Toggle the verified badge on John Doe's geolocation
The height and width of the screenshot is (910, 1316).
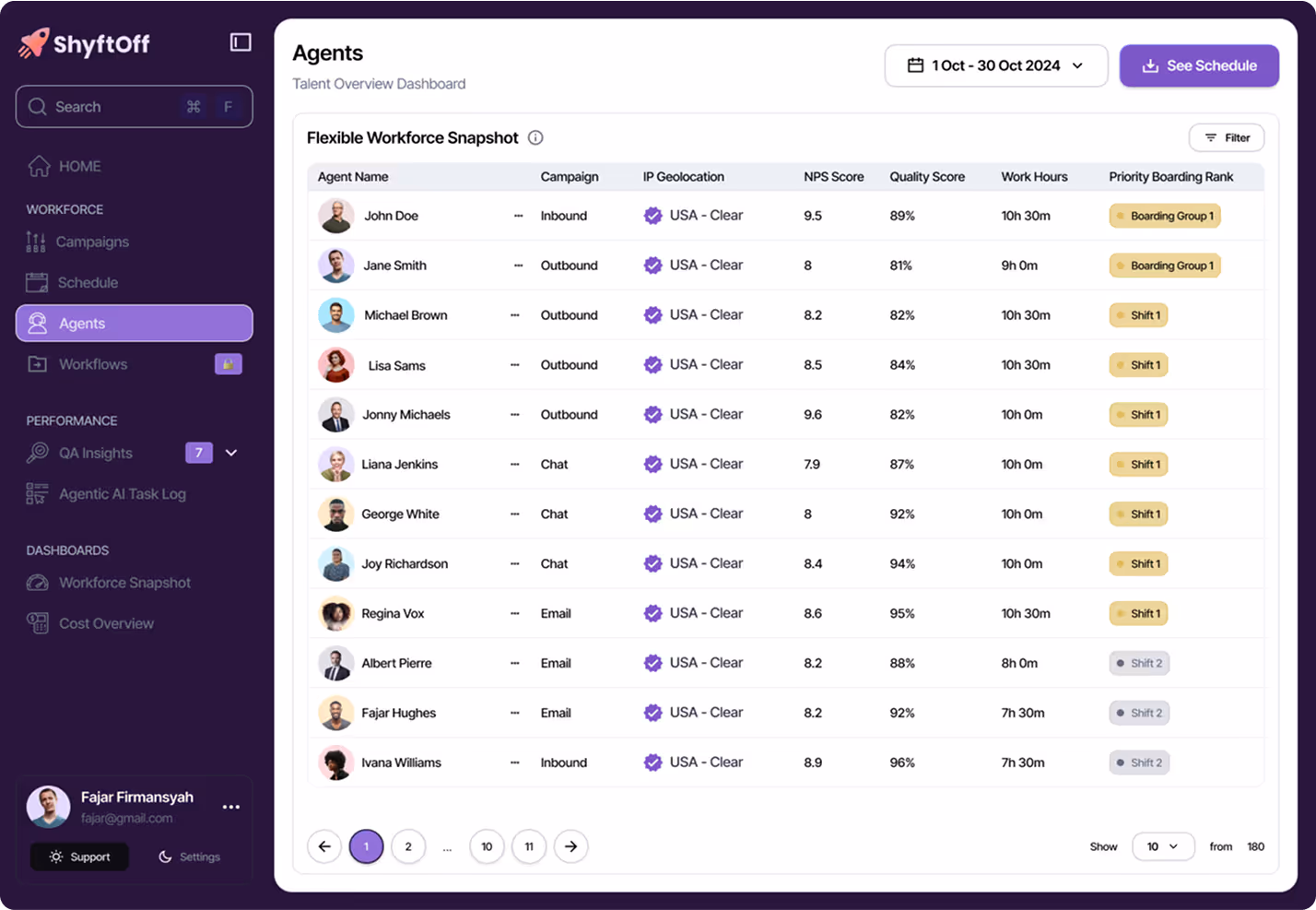pyautogui.click(x=653, y=215)
